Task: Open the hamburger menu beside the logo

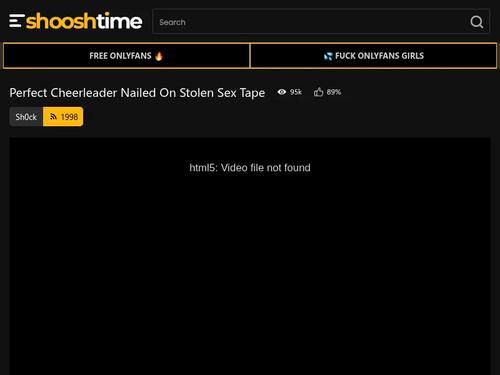Action: (16, 21)
